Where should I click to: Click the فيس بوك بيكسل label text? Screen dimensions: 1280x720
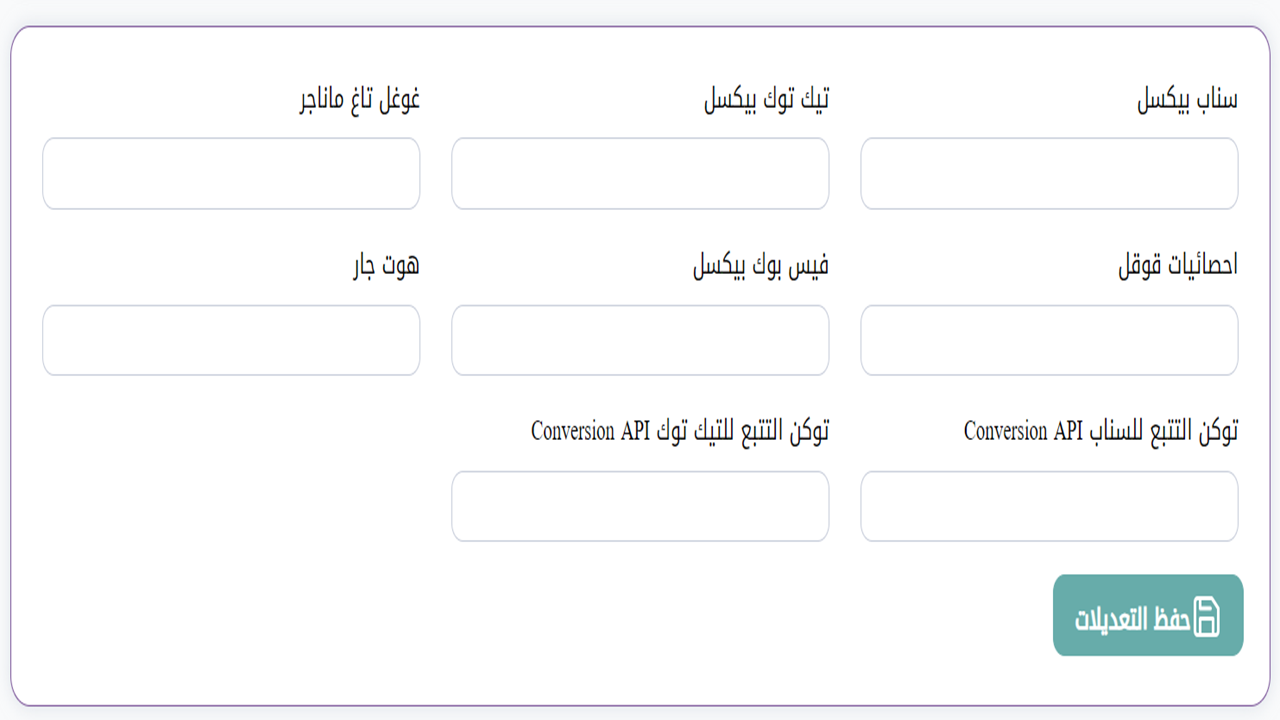[x=761, y=265]
